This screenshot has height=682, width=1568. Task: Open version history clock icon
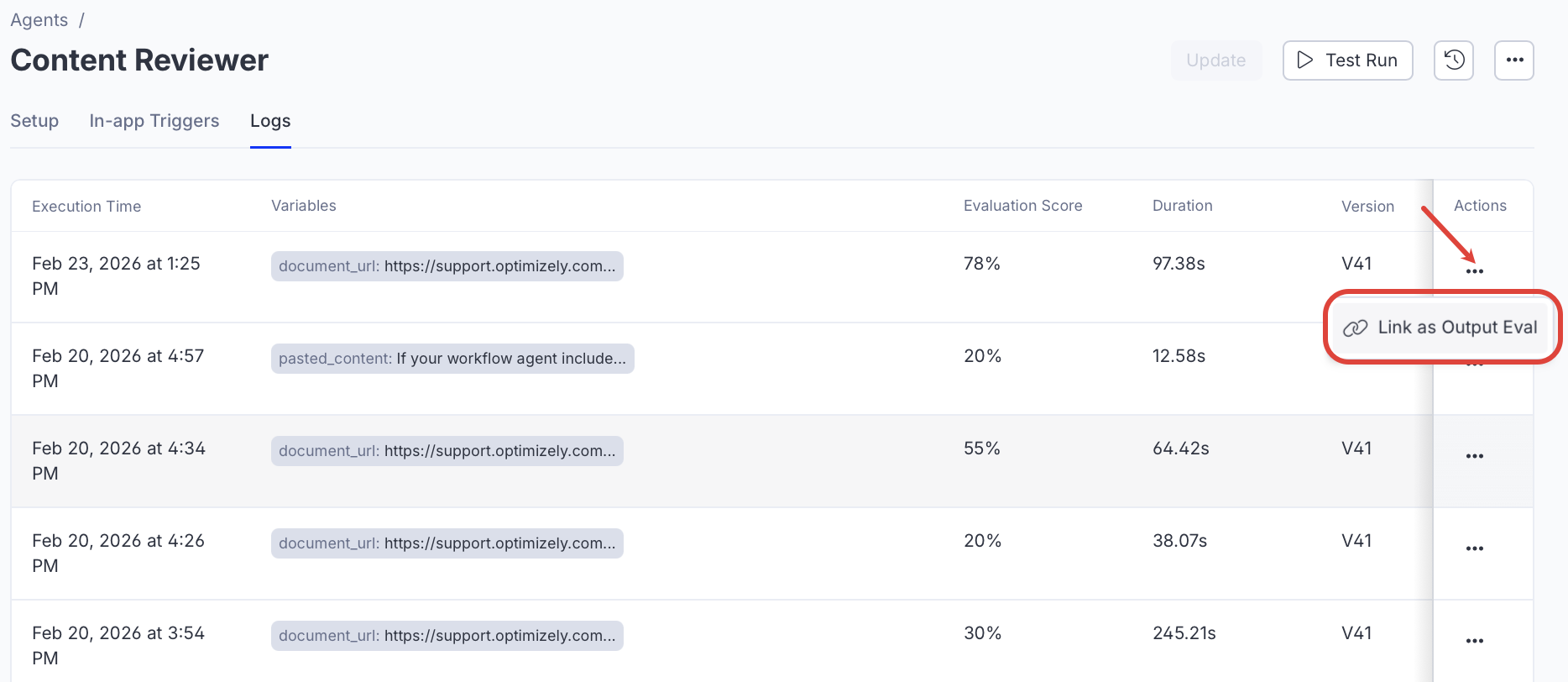click(x=1454, y=60)
